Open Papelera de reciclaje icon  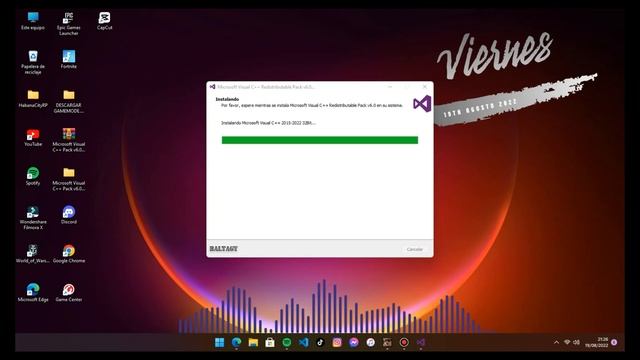[33, 62]
